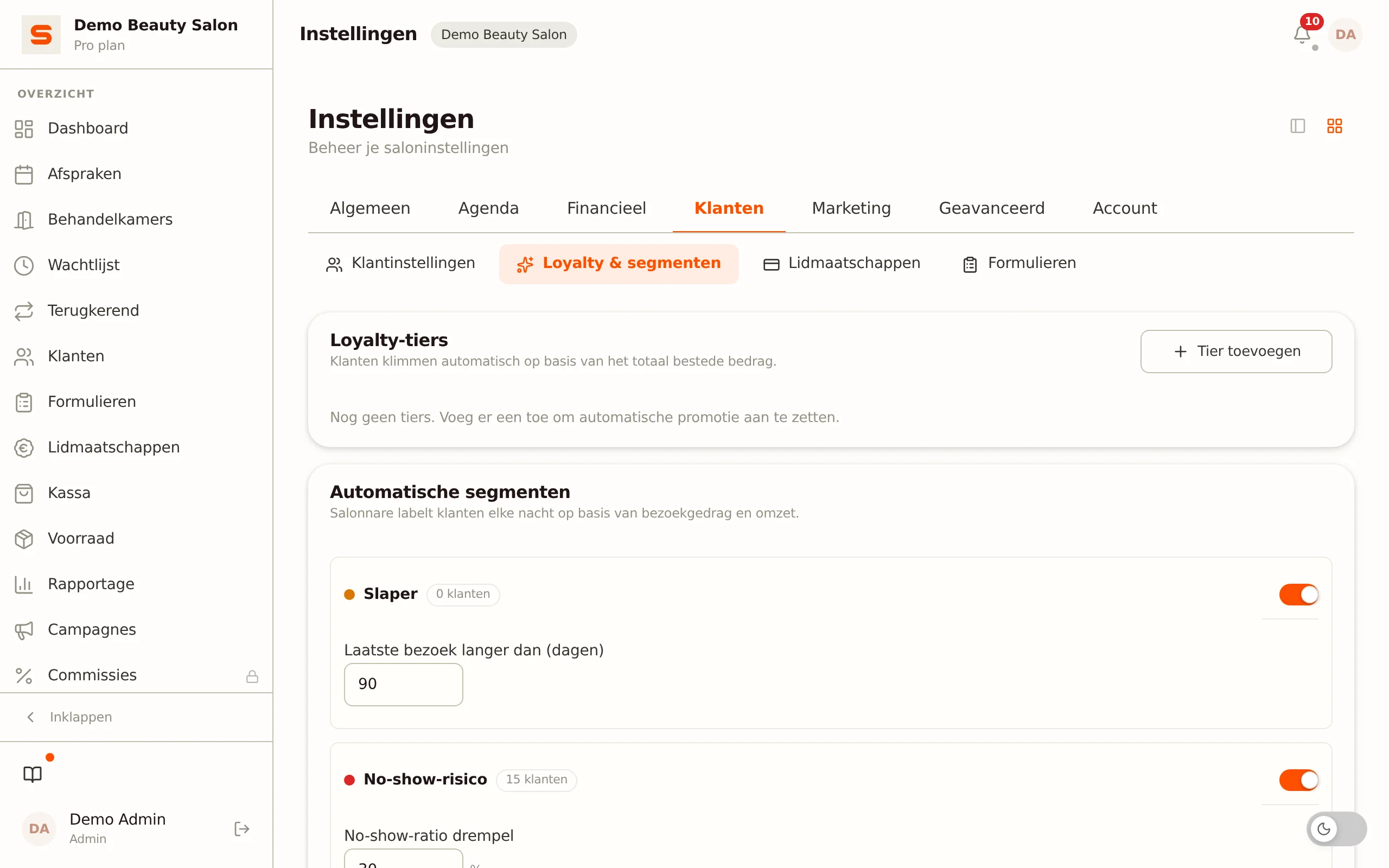Click the Tier toevoegen button
Viewport: 1389px width, 868px height.
[x=1236, y=351]
